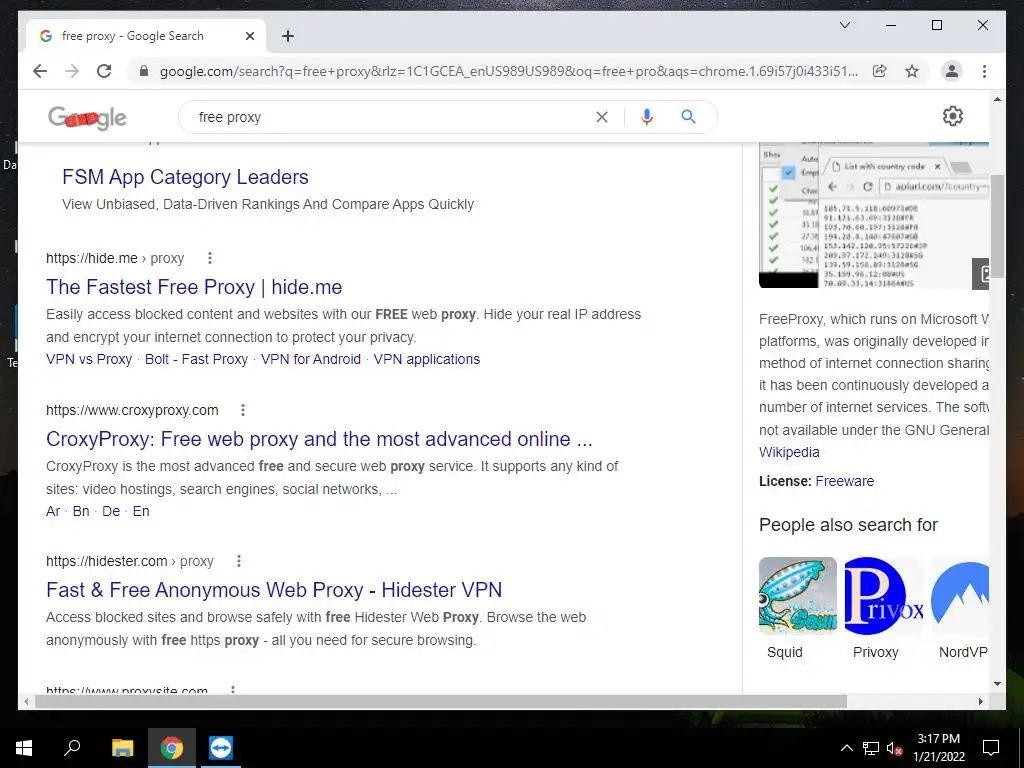Select the 'Ar' language link under CroxyProxy
This screenshot has width=1024, height=768.
click(53, 511)
